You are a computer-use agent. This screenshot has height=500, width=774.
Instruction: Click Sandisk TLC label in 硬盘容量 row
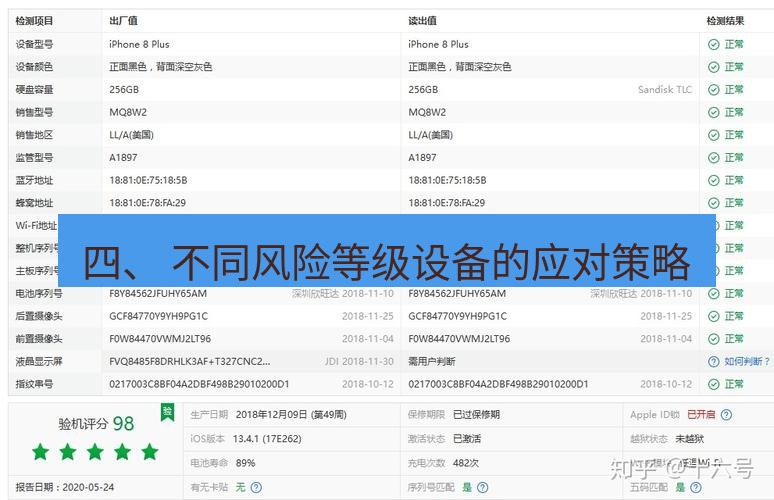pos(664,90)
